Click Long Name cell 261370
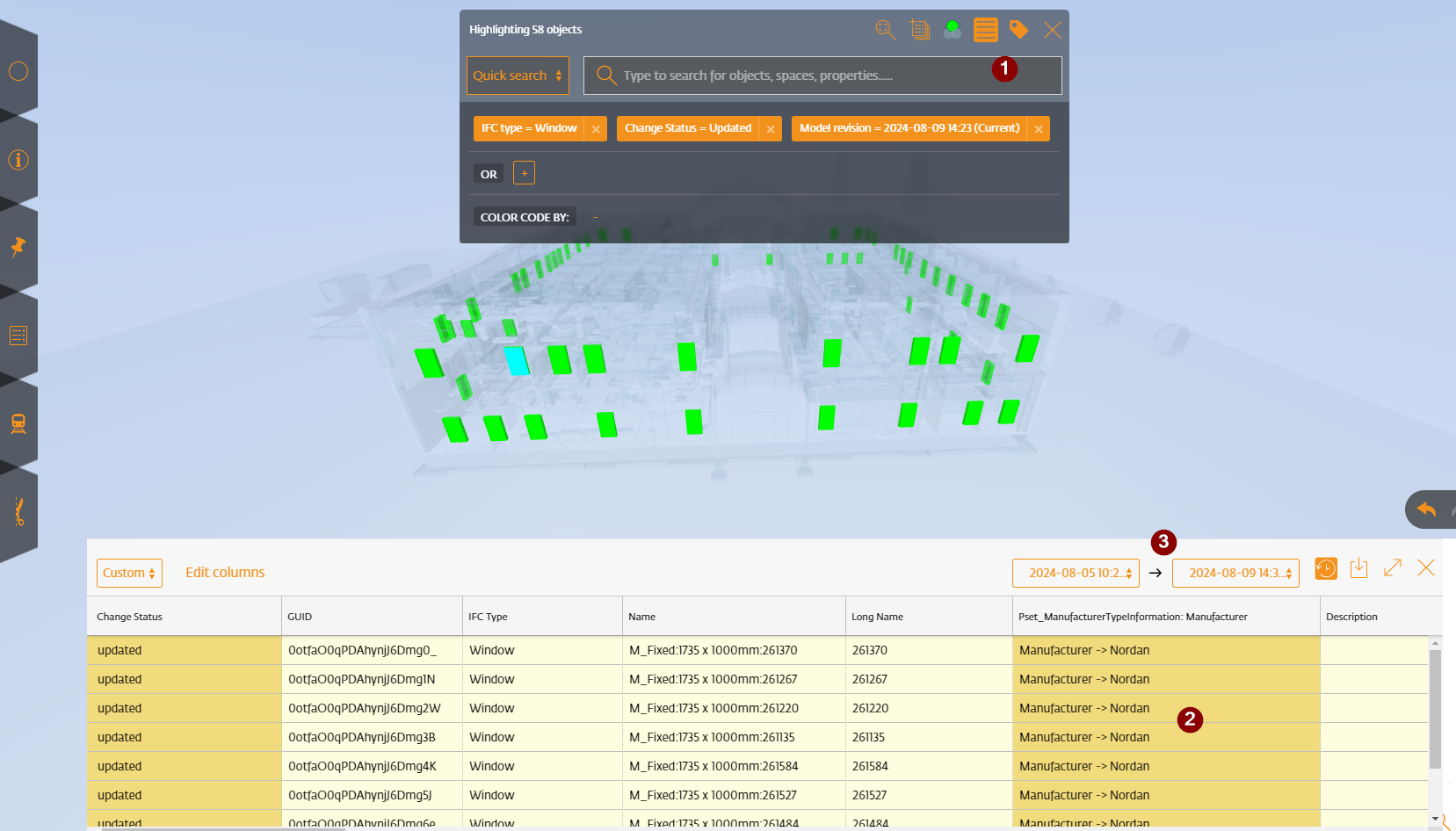 [929, 650]
